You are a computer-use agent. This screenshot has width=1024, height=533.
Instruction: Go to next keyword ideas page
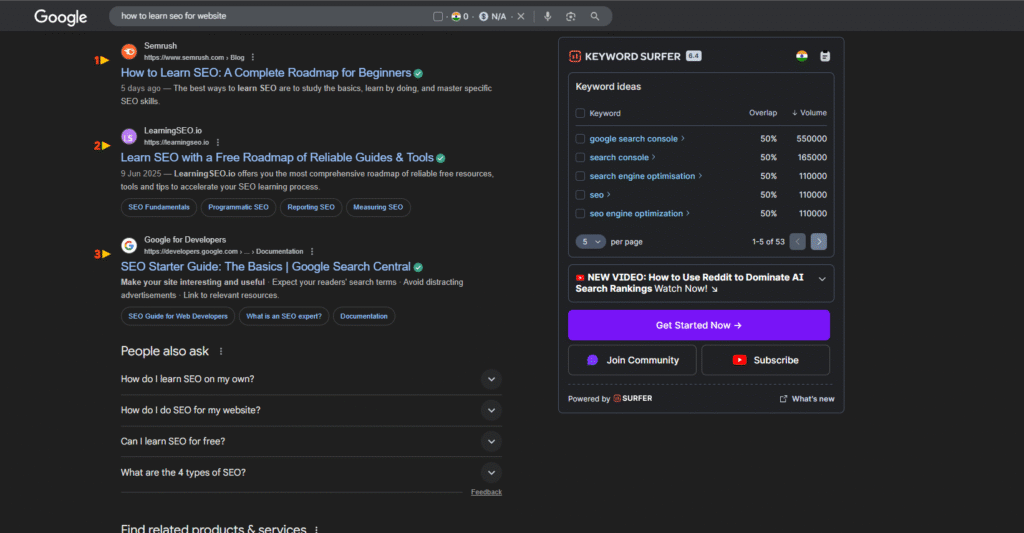[x=818, y=242]
